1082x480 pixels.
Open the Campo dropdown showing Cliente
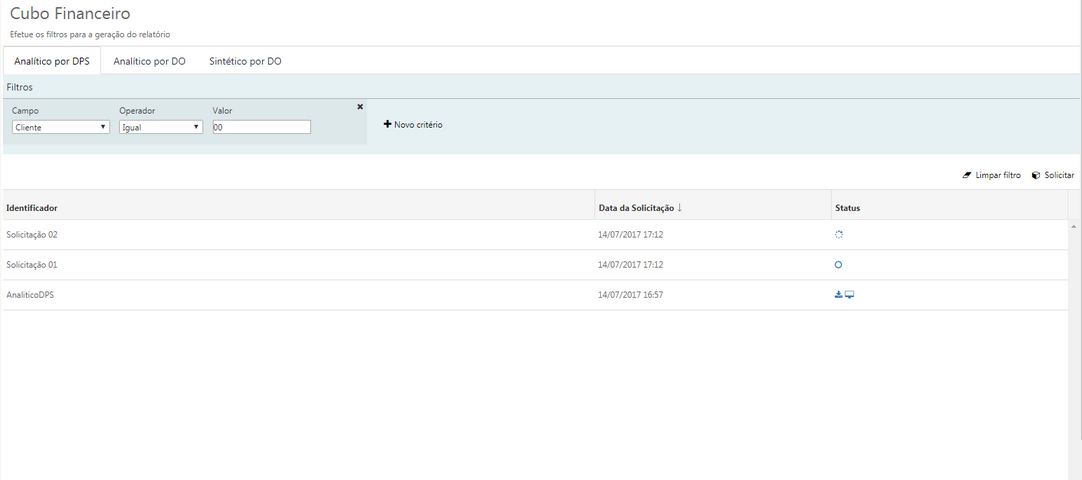61,128
